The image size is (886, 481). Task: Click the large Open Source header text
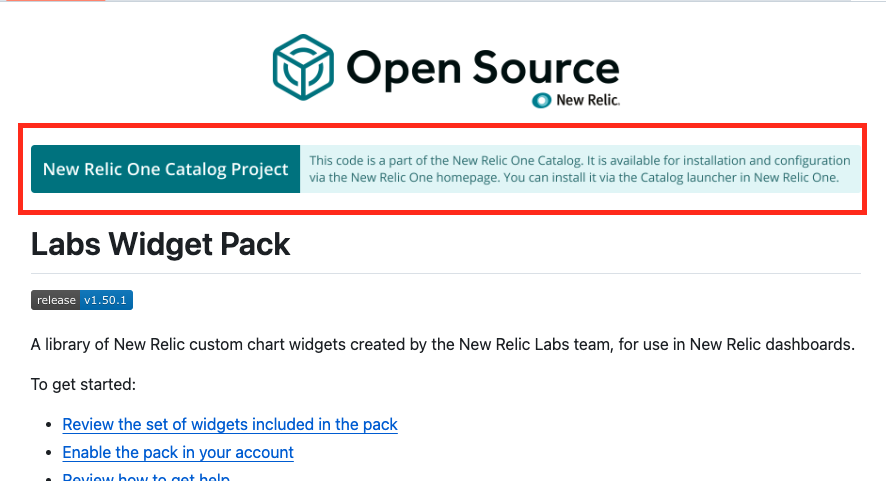(x=483, y=69)
